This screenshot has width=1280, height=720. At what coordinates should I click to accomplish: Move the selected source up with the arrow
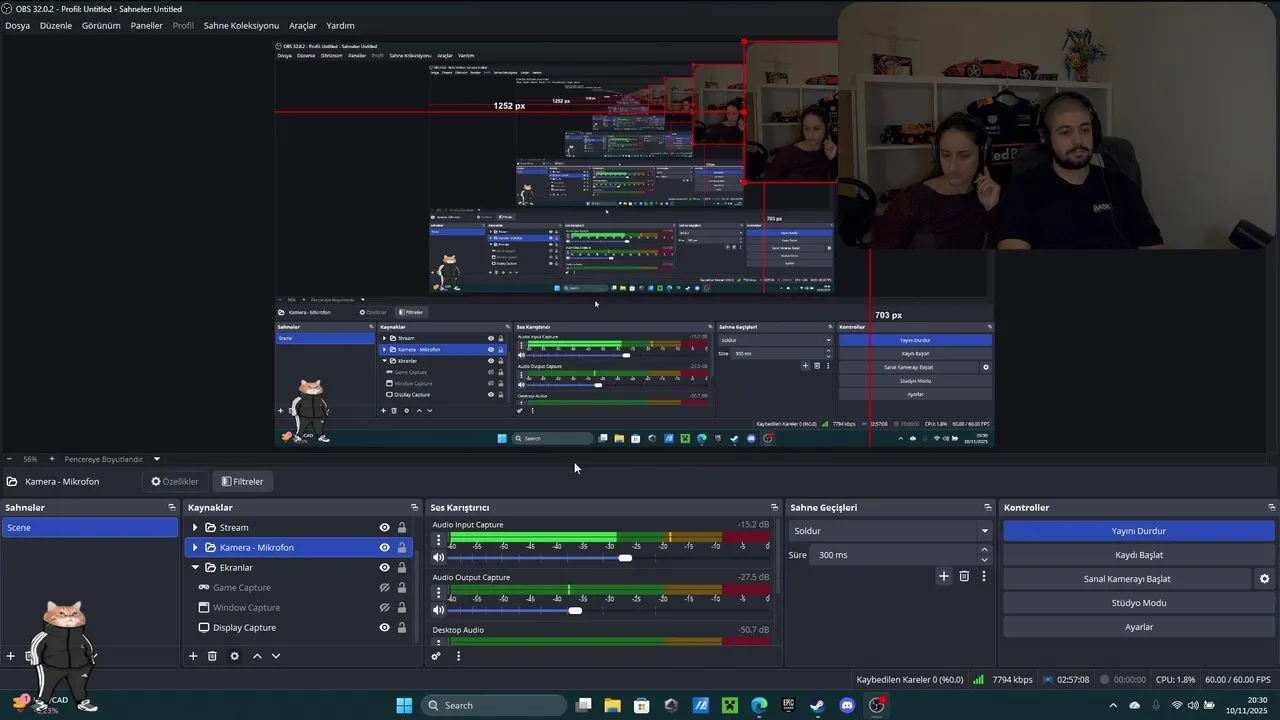(x=257, y=656)
